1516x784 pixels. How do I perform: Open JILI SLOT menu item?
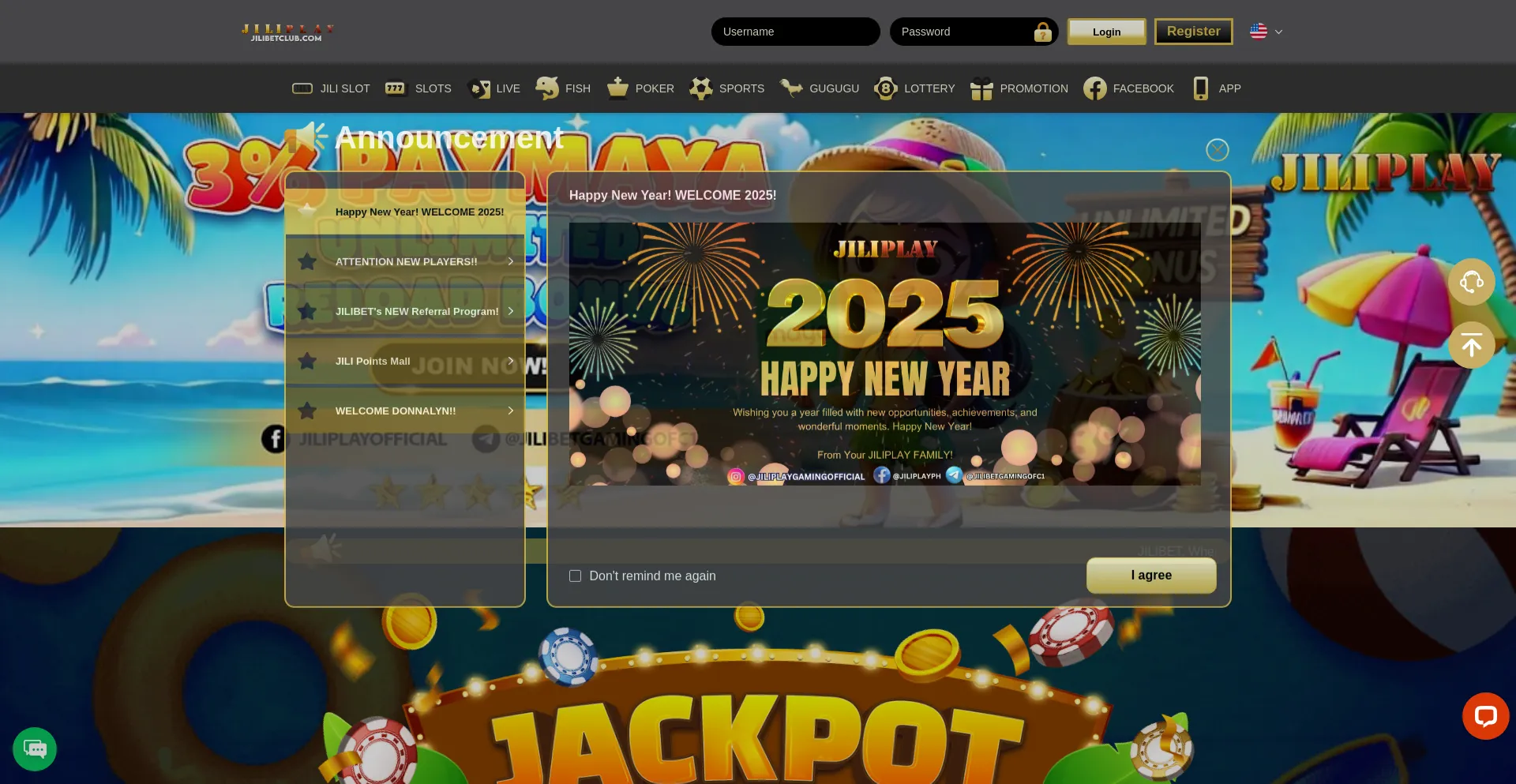pyautogui.click(x=345, y=88)
